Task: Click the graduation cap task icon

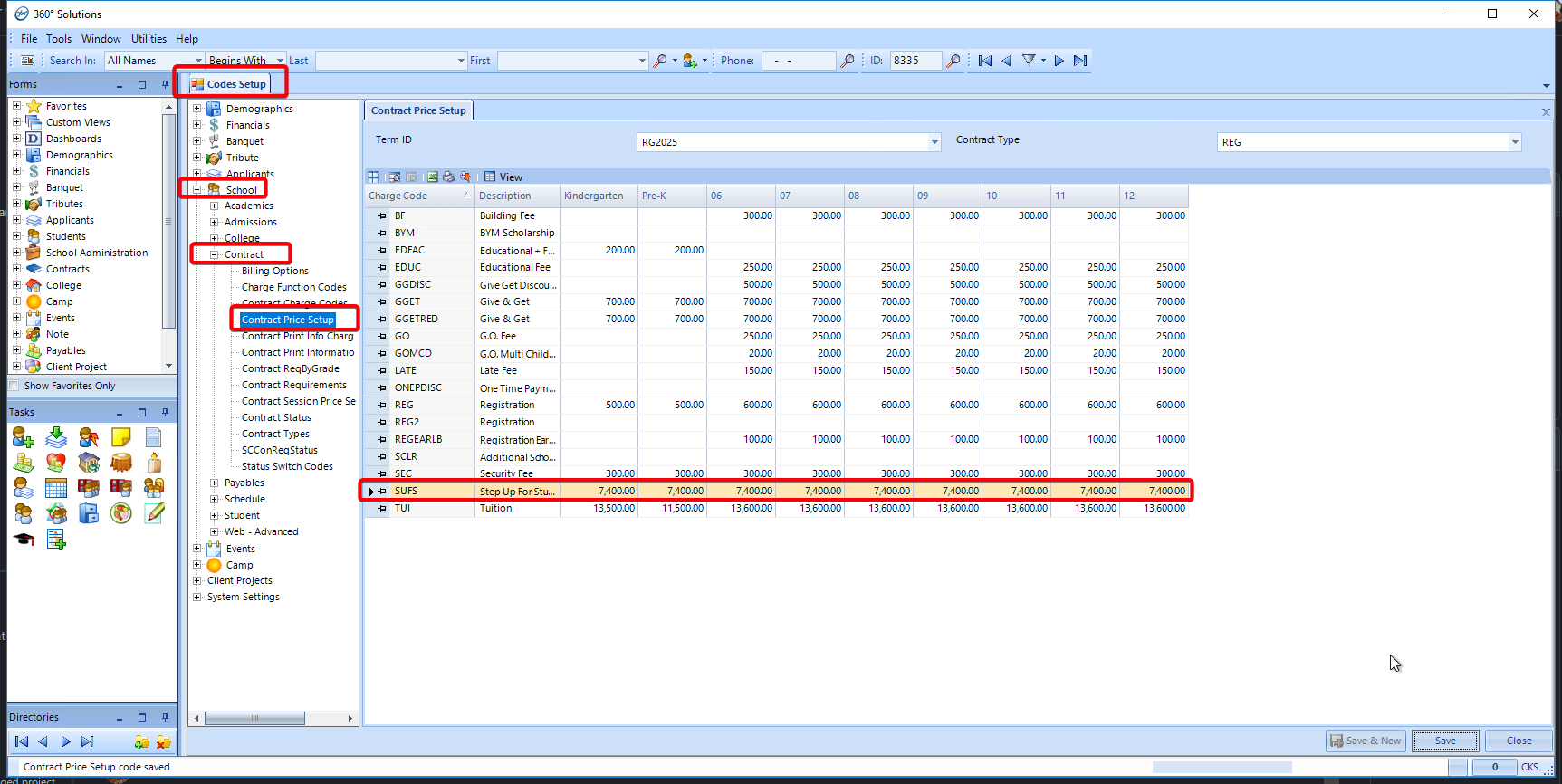Action: tap(24, 540)
